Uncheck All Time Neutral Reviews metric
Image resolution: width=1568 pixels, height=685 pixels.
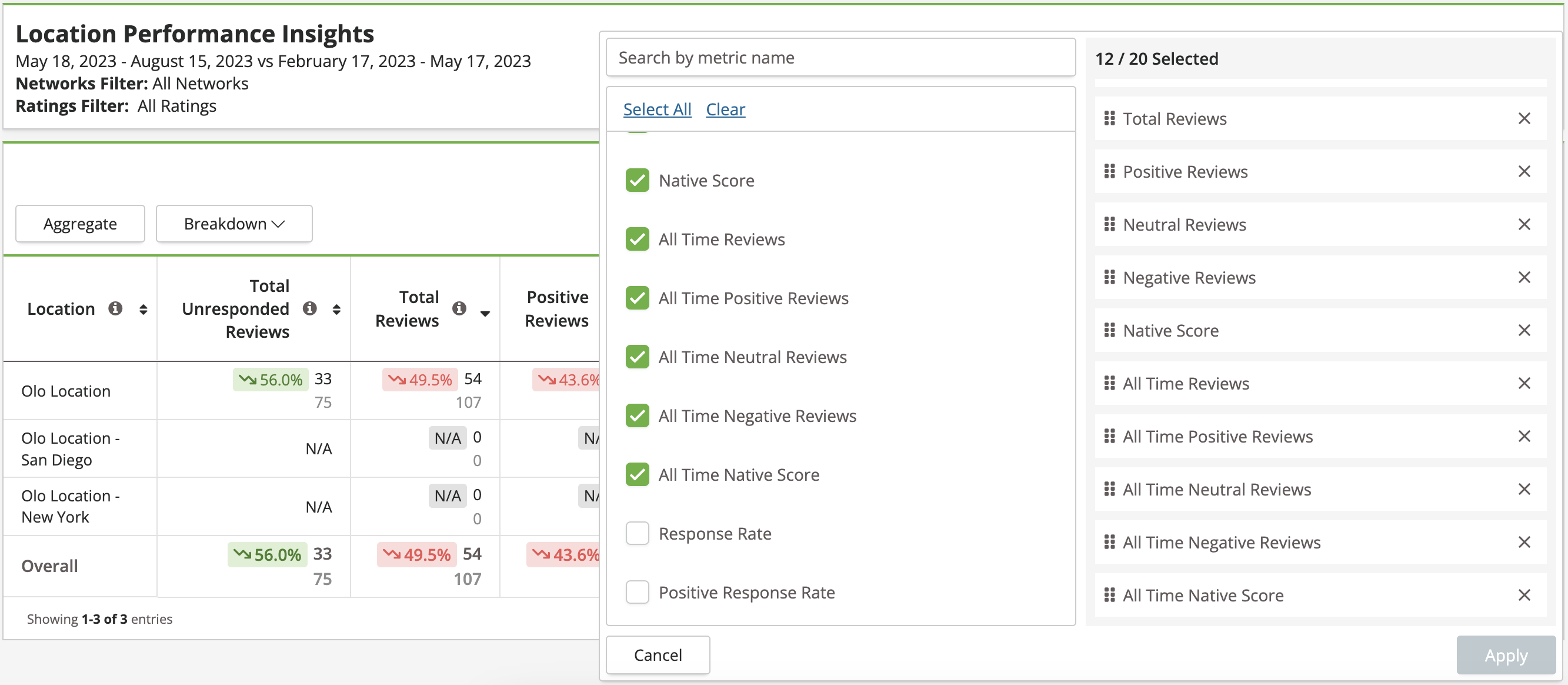[x=638, y=357]
